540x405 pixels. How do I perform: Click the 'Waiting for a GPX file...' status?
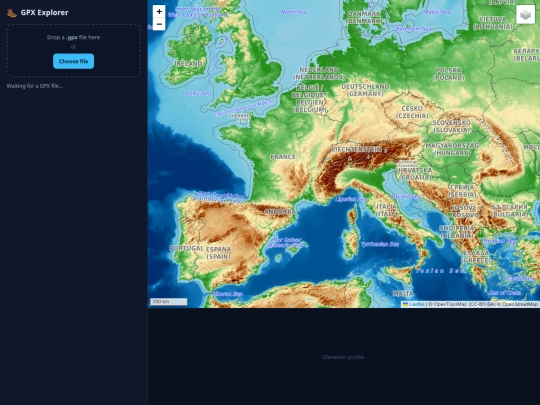[x=35, y=86]
